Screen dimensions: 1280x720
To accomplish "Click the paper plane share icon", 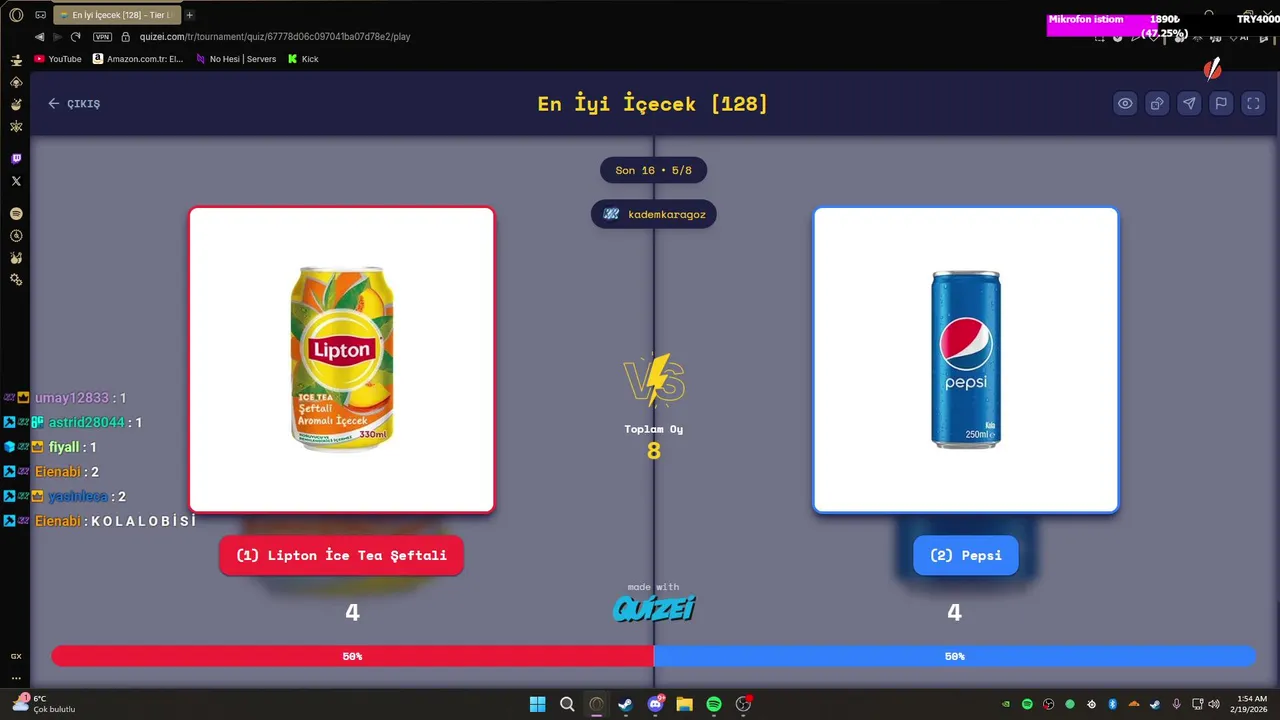I will tap(1189, 103).
